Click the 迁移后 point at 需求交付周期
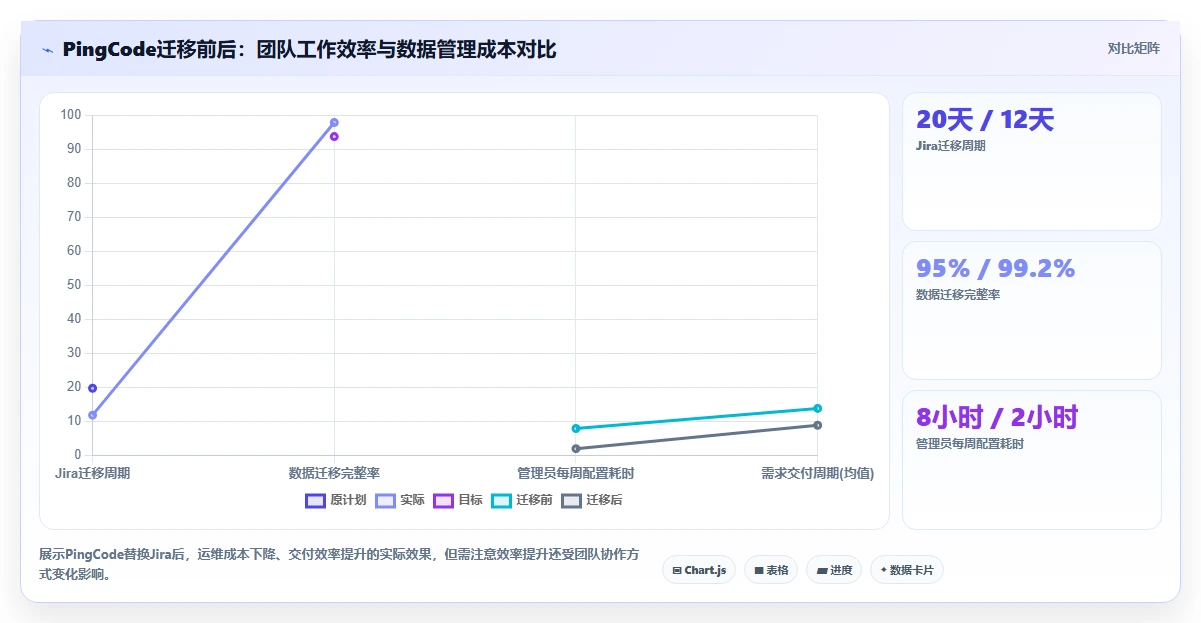Screen dimensions: 1201x623 tap(817, 425)
